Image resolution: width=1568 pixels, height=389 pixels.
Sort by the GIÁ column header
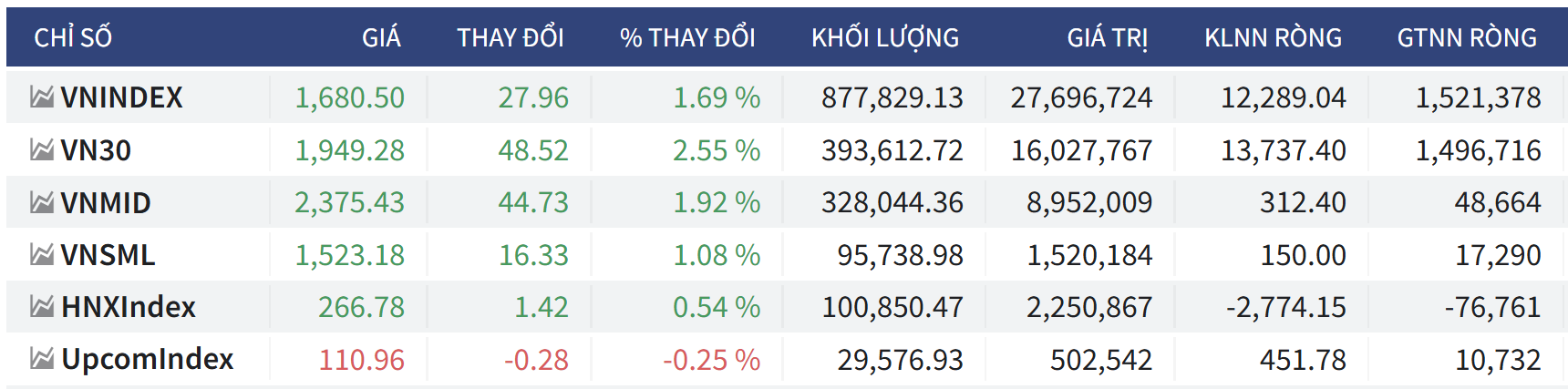coord(381,37)
